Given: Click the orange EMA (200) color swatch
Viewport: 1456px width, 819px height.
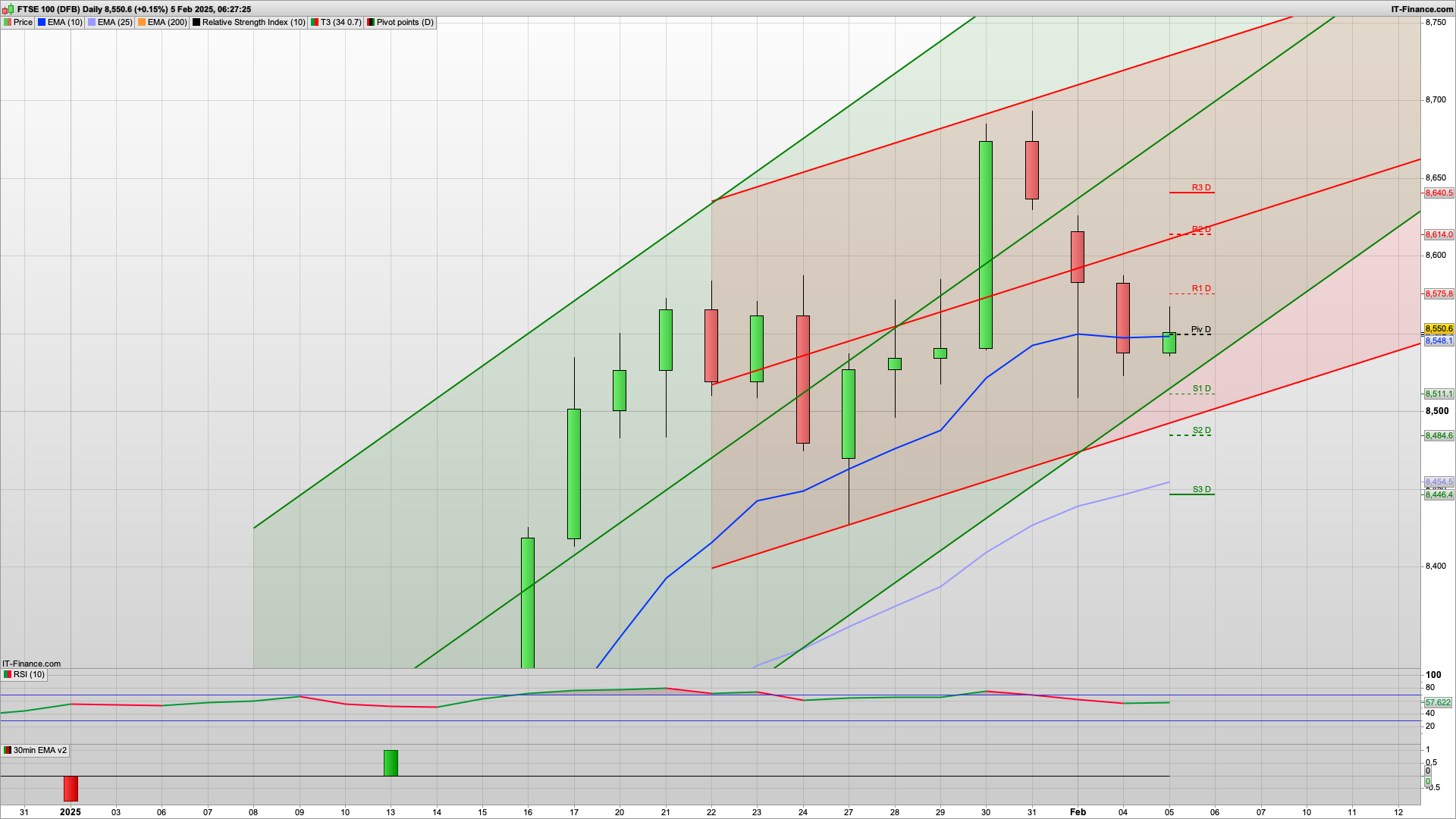Looking at the screenshot, I should tap(142, 23).
